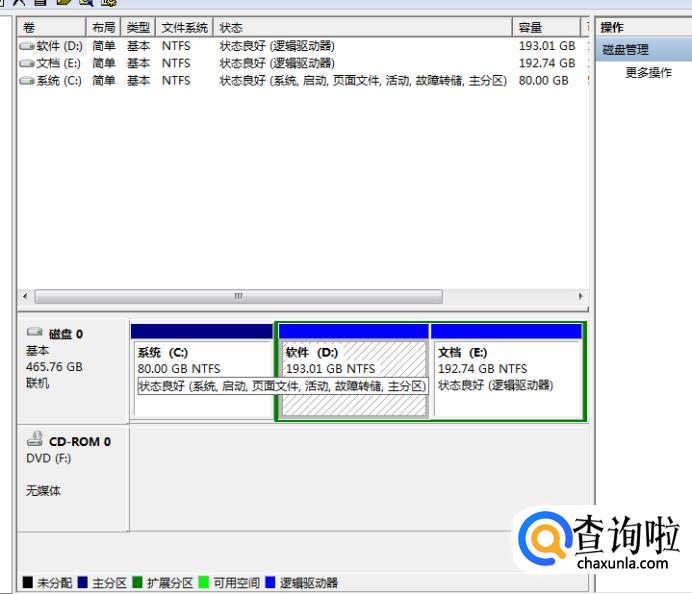Image resolution: width=692 pixels, height=594 pixels.
Task: Select the 系统 (C:) volume row
Action: pyautogui.click(x=303, y=81)
